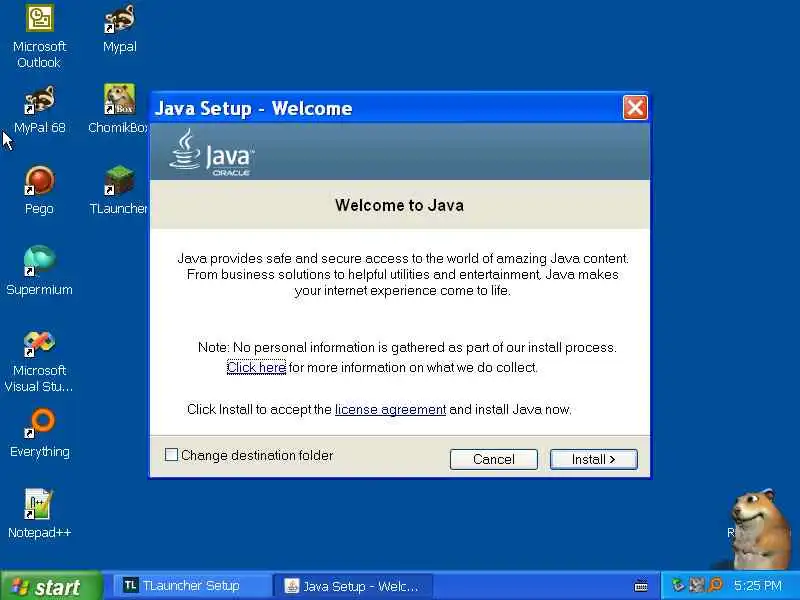Image resolution: width=800 pixels, height=600 pixels.
Task: Open the on-screen keyboard tray icon
Action: (641, 586)
